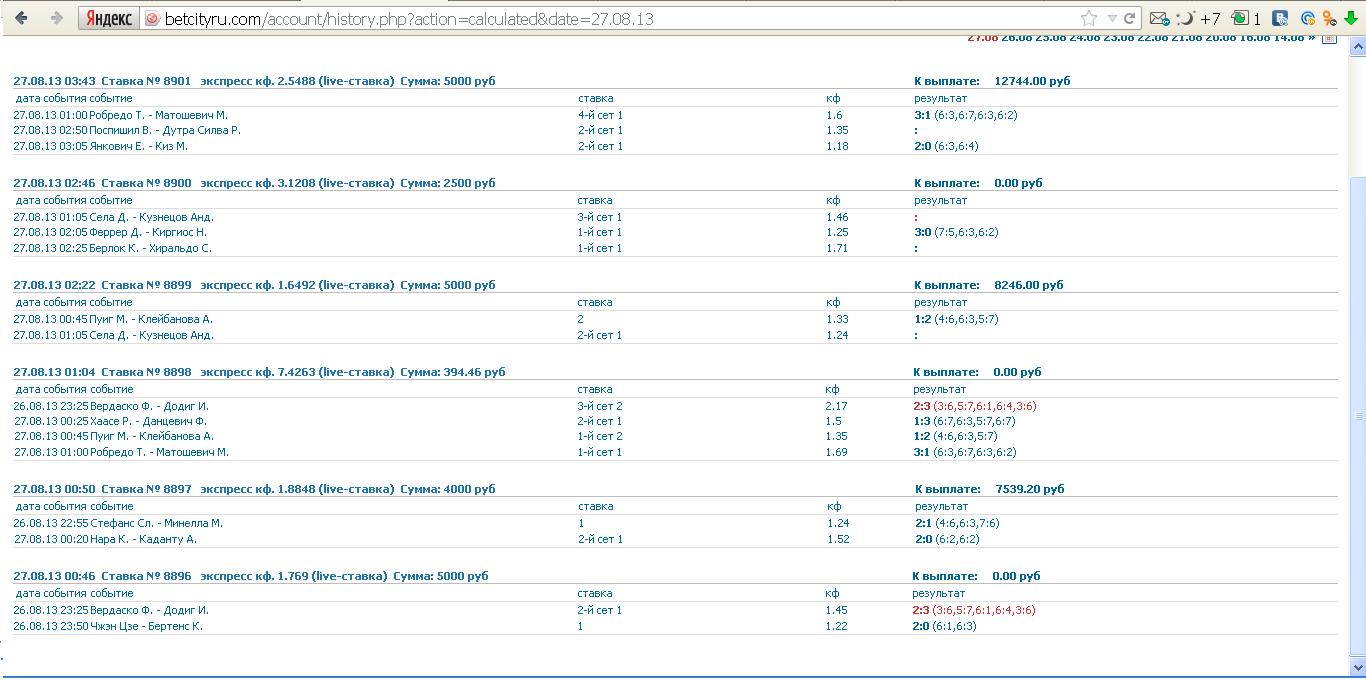Screen dimensions: 1366x680
Task: Click 'Села Д. - Кузнецов Анд.' under bet 8900
Action: (x=151, y=217)
